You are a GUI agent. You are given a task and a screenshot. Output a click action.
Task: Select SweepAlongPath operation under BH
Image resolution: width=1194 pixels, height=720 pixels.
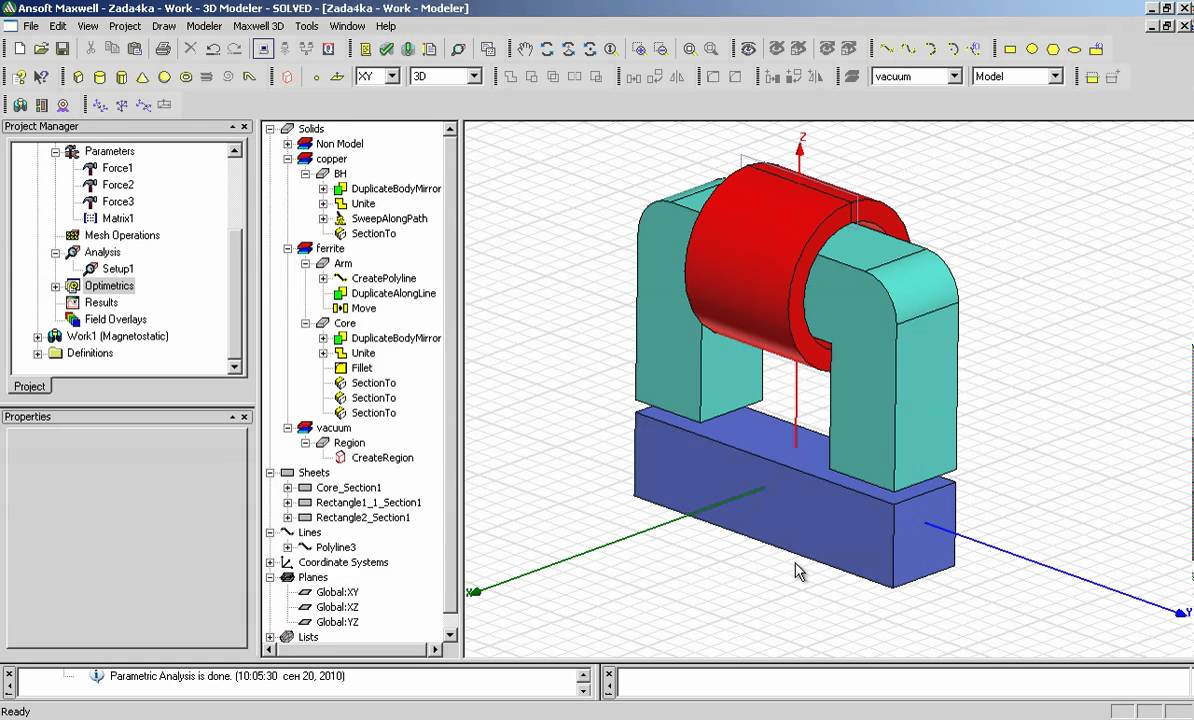click(x=389, y=218)
